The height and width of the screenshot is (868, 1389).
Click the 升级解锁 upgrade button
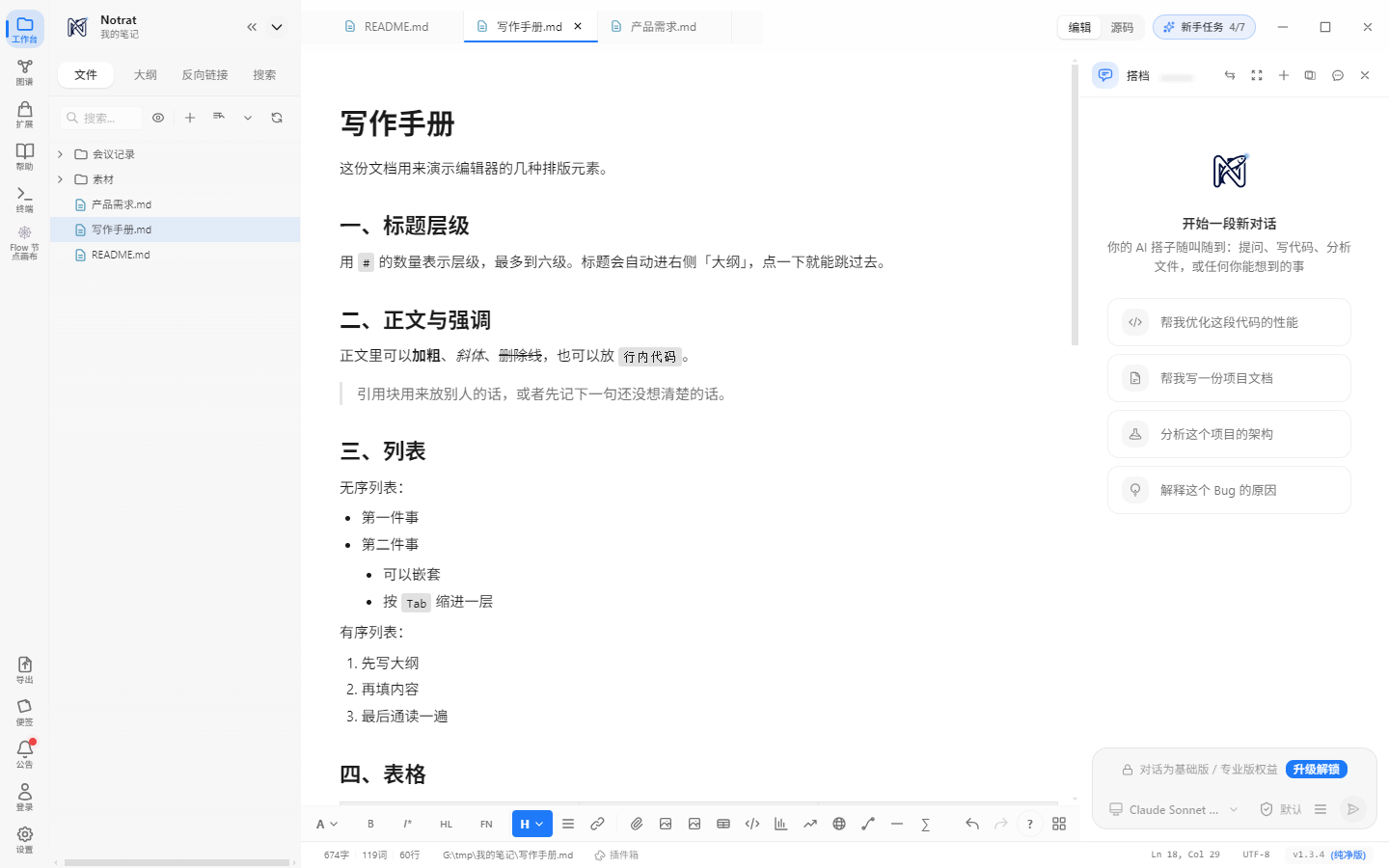pos(1317,769)
